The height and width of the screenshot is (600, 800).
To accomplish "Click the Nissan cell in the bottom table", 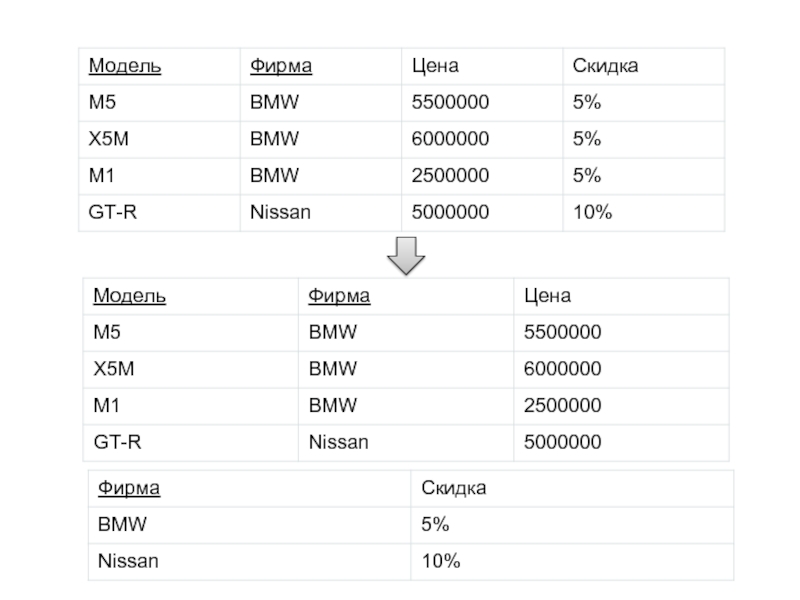I will (128, 562).
